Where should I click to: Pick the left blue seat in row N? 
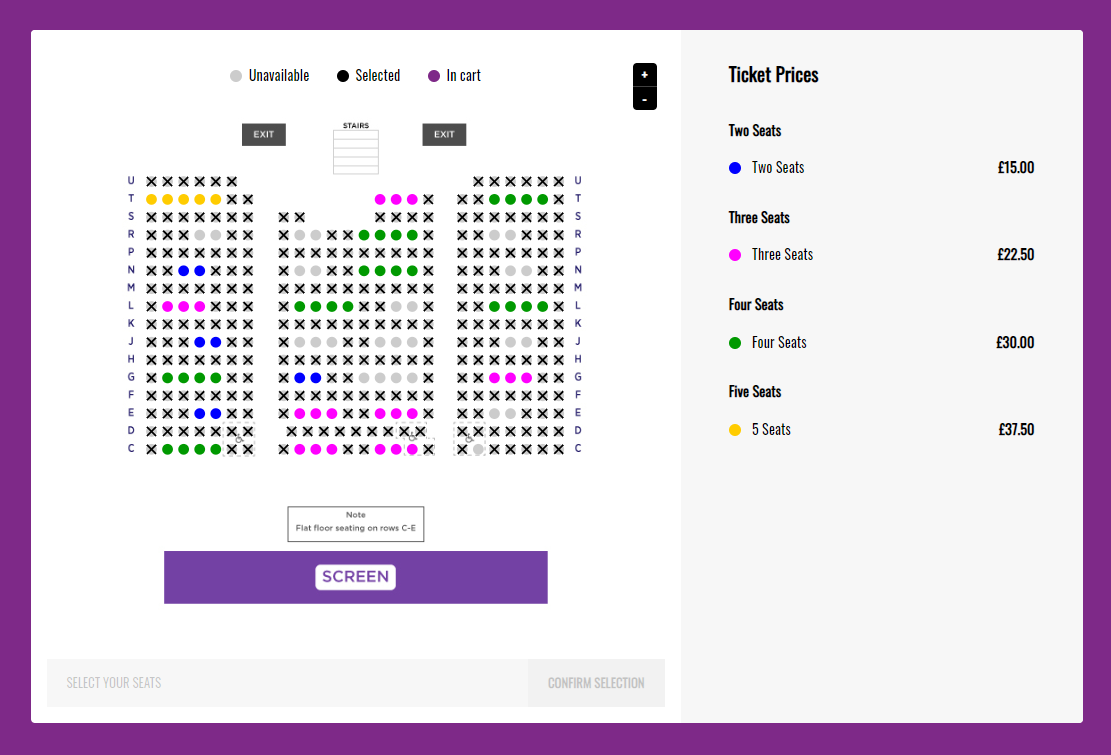click(184, 271)
